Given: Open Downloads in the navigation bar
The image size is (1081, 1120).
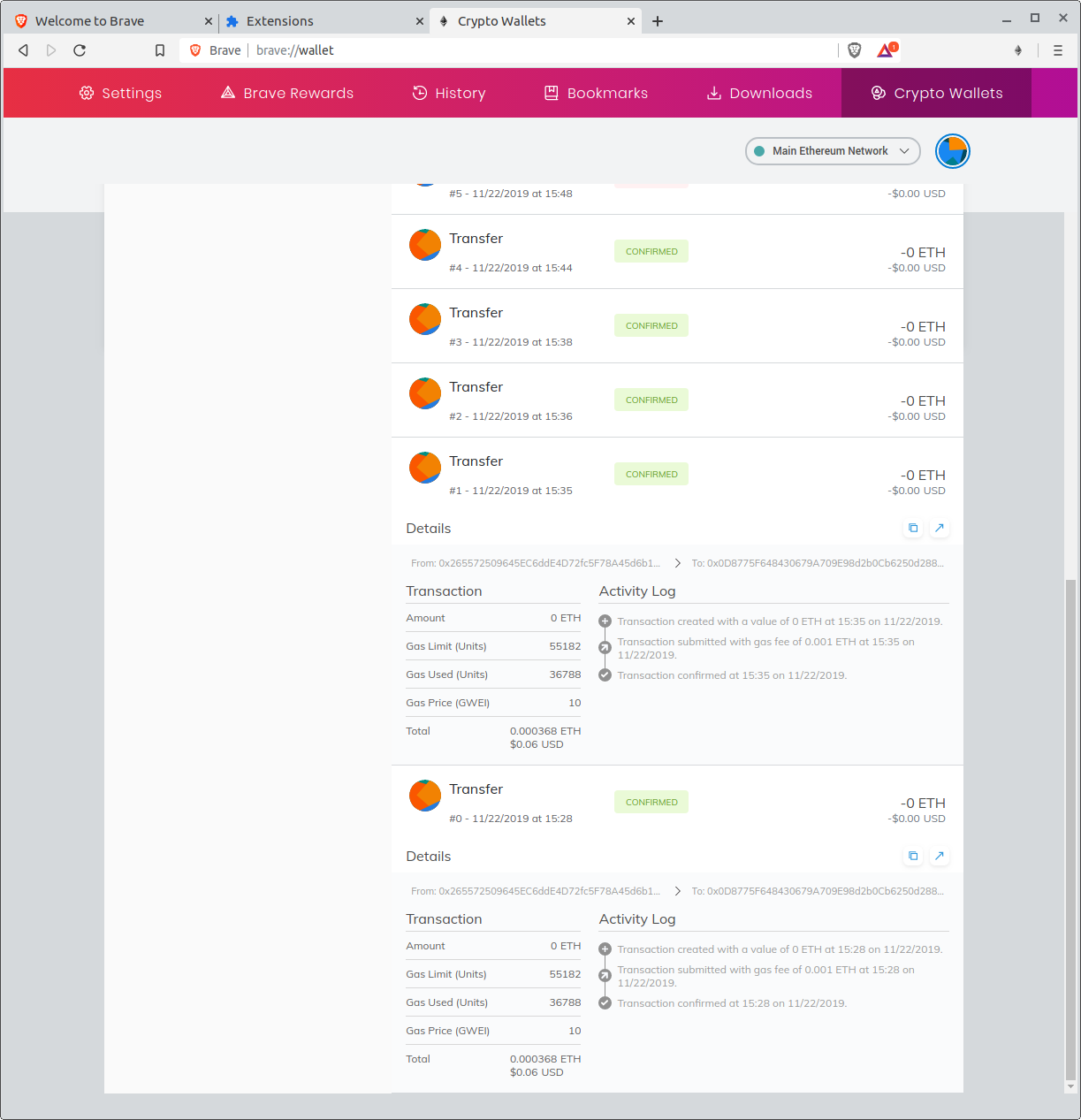Looking at the screenshot, I should click(759, 93).
